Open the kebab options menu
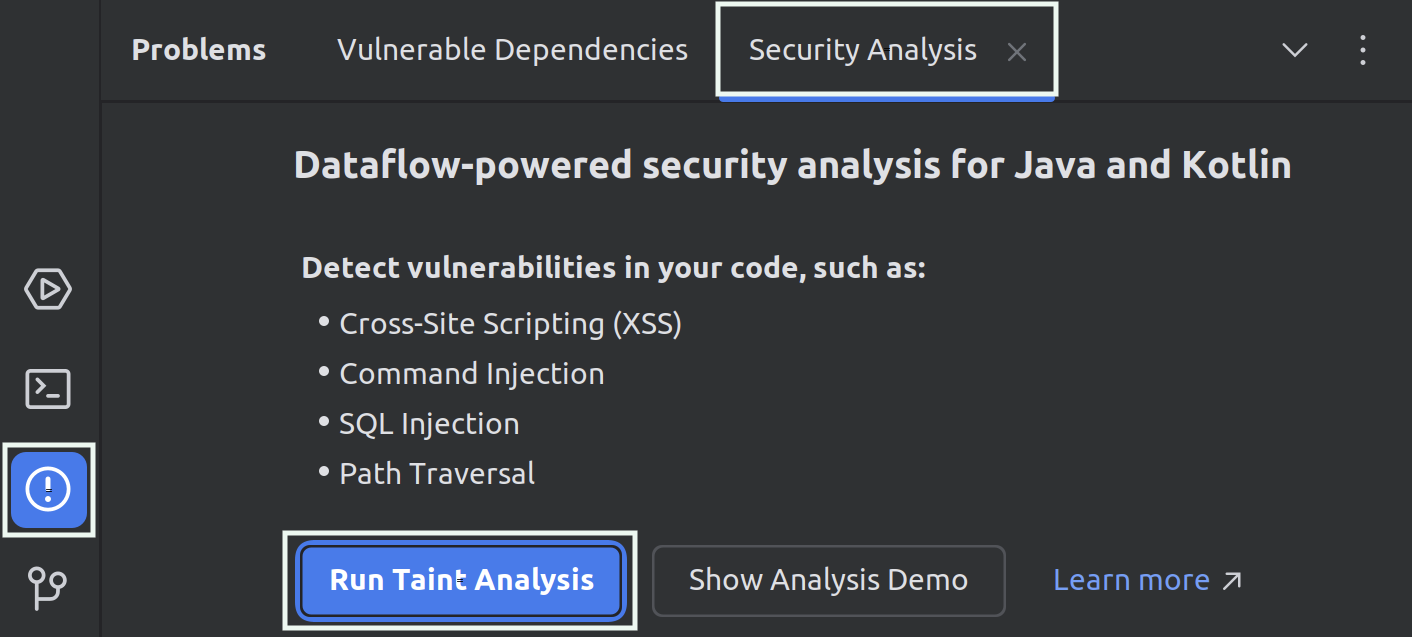1412x637 pixels. click(1363, 49)
